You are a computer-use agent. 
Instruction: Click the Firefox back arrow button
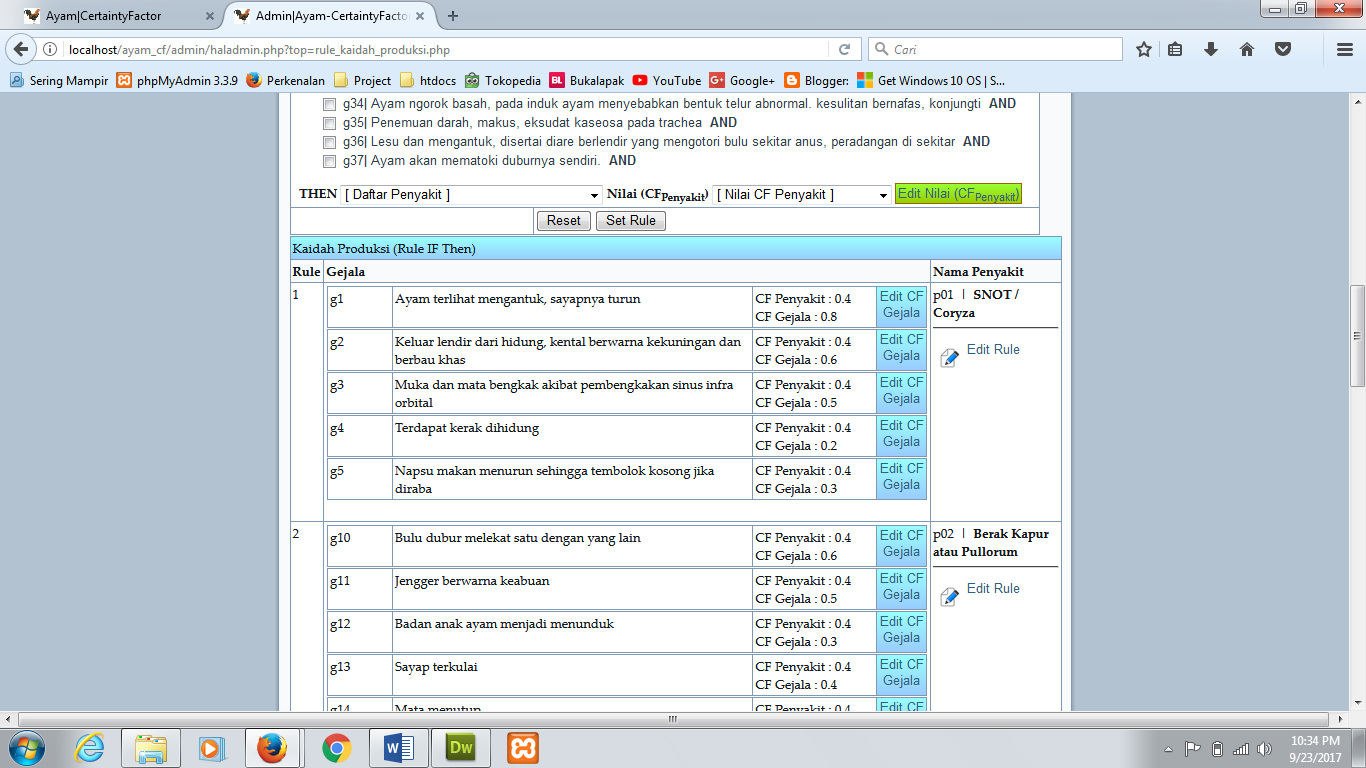point(20,49)
